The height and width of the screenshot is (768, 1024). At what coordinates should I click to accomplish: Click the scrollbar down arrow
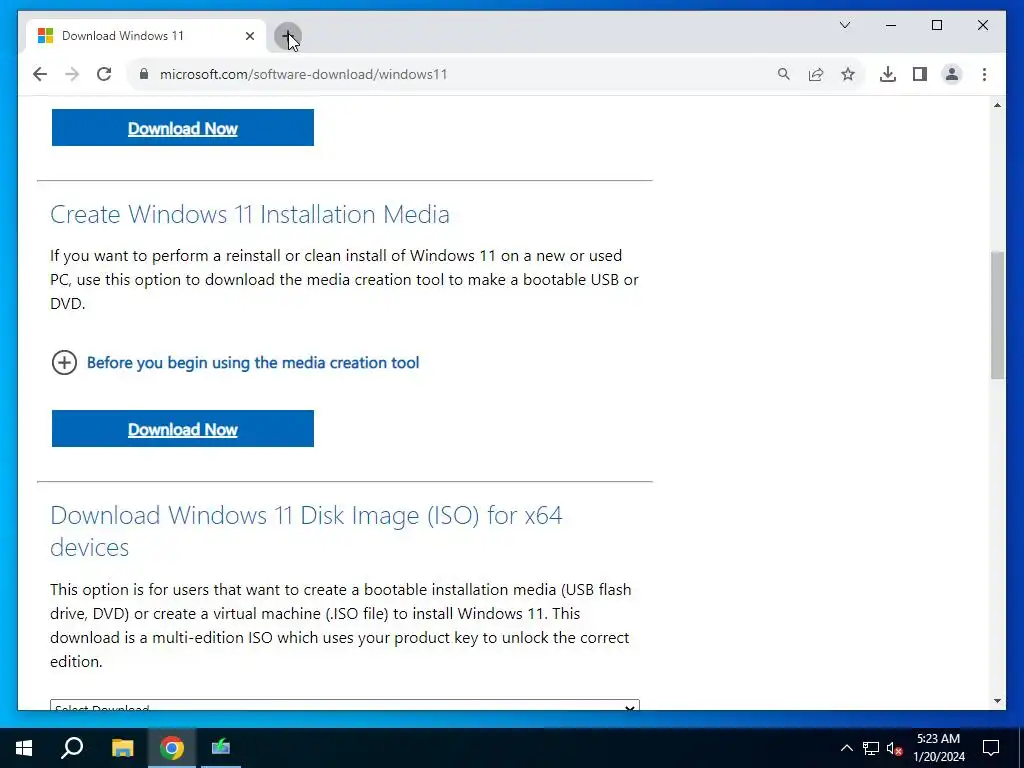(997, 701)
